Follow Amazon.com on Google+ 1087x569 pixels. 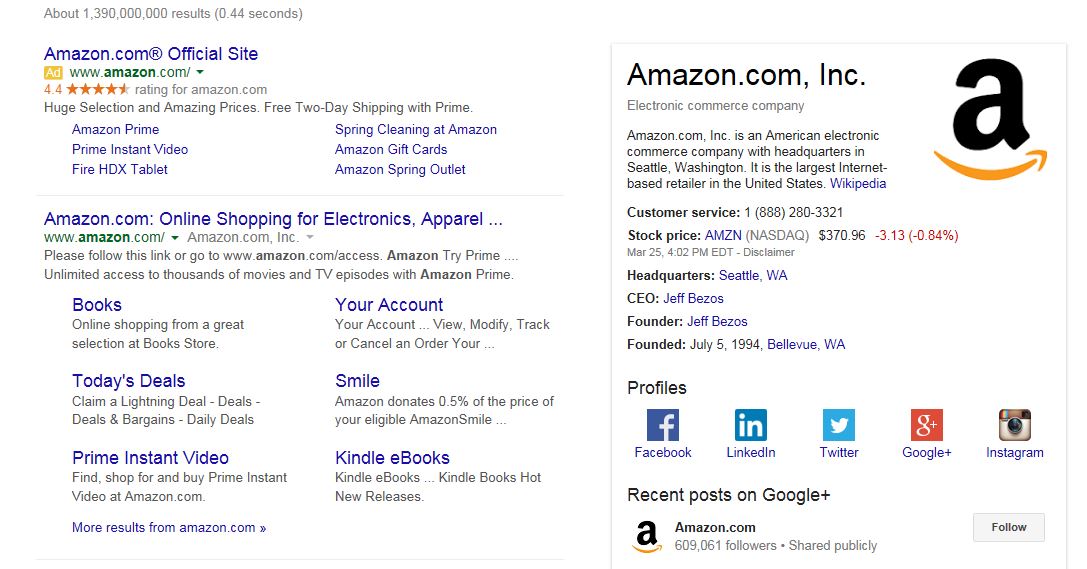[x=1009, y=527]
